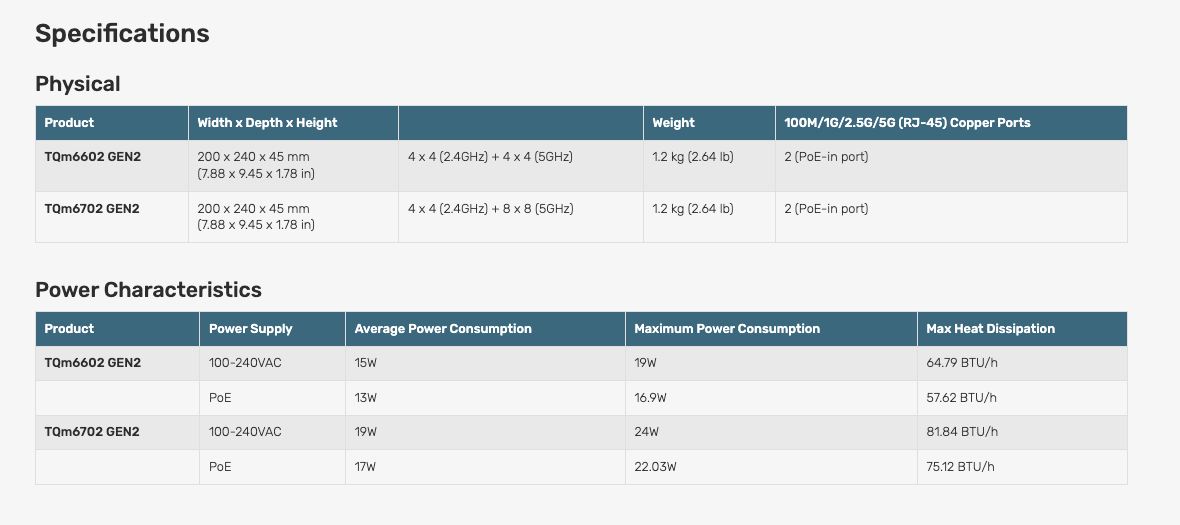Click the 4 x 4 + 8 x 8 (5GHz) cell
This screenshot has width=1180, height=525.
coord(491,208)
